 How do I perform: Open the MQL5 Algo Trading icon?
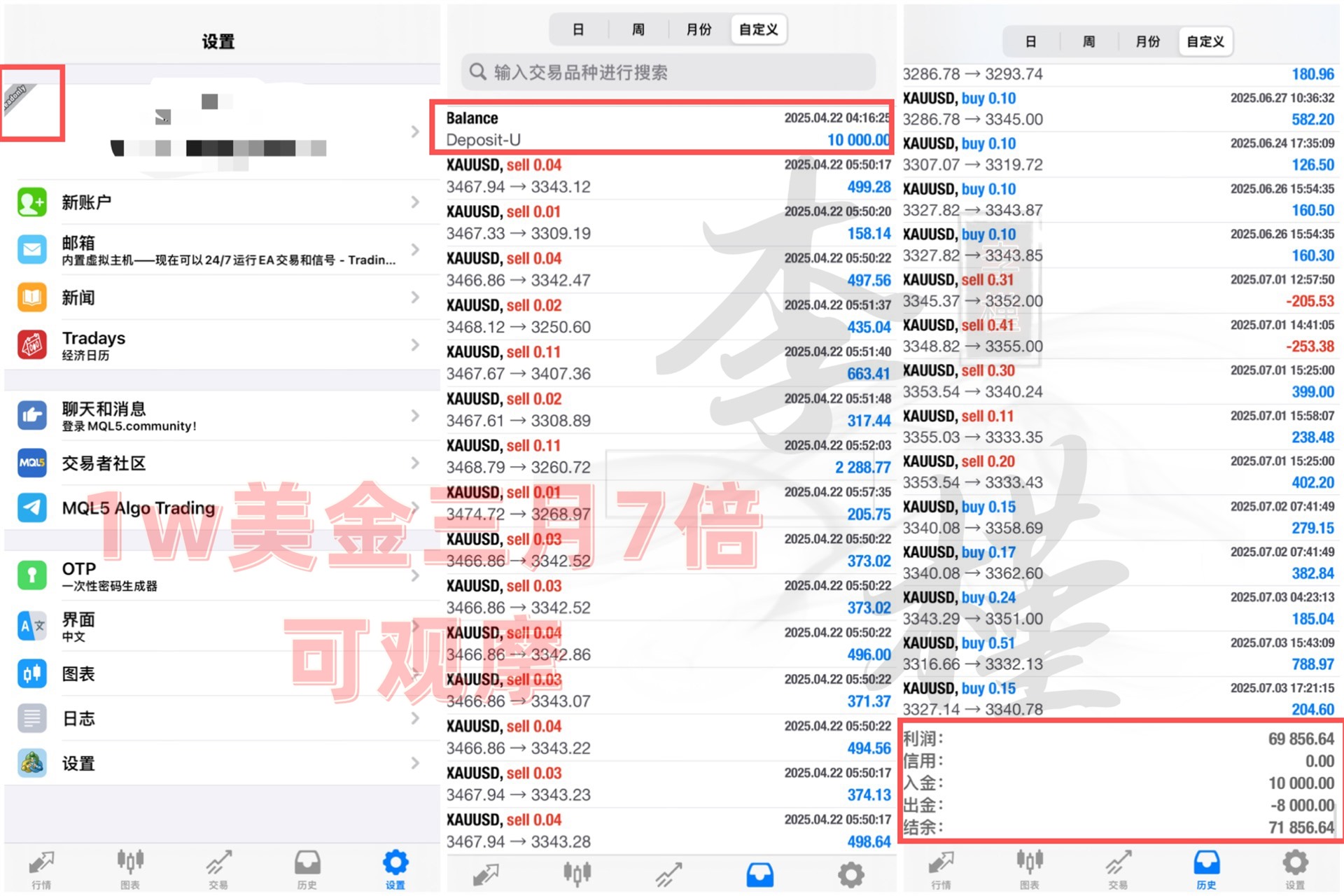(32, 507)
